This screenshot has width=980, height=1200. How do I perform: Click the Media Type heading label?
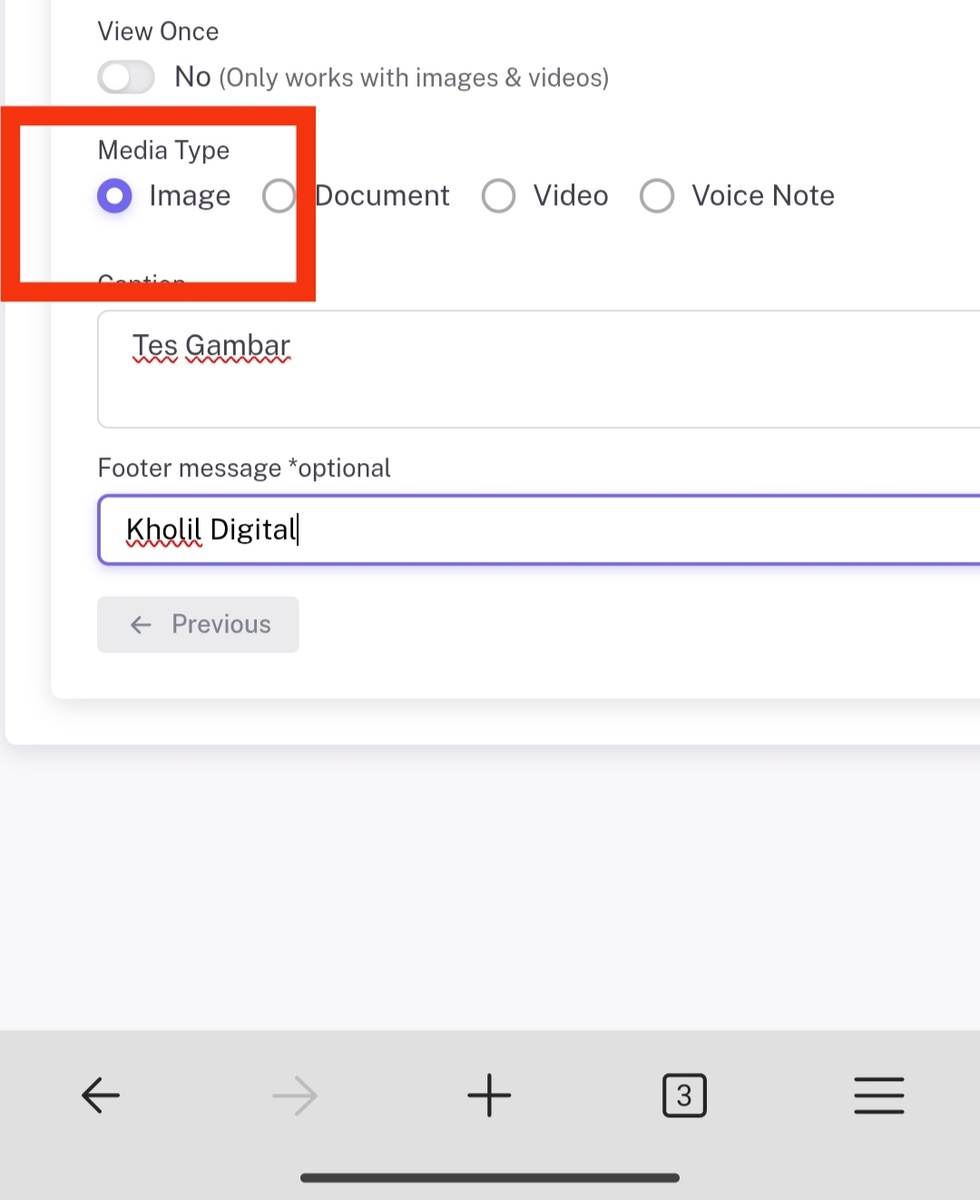pyautogui.click(x=164, y=150)
